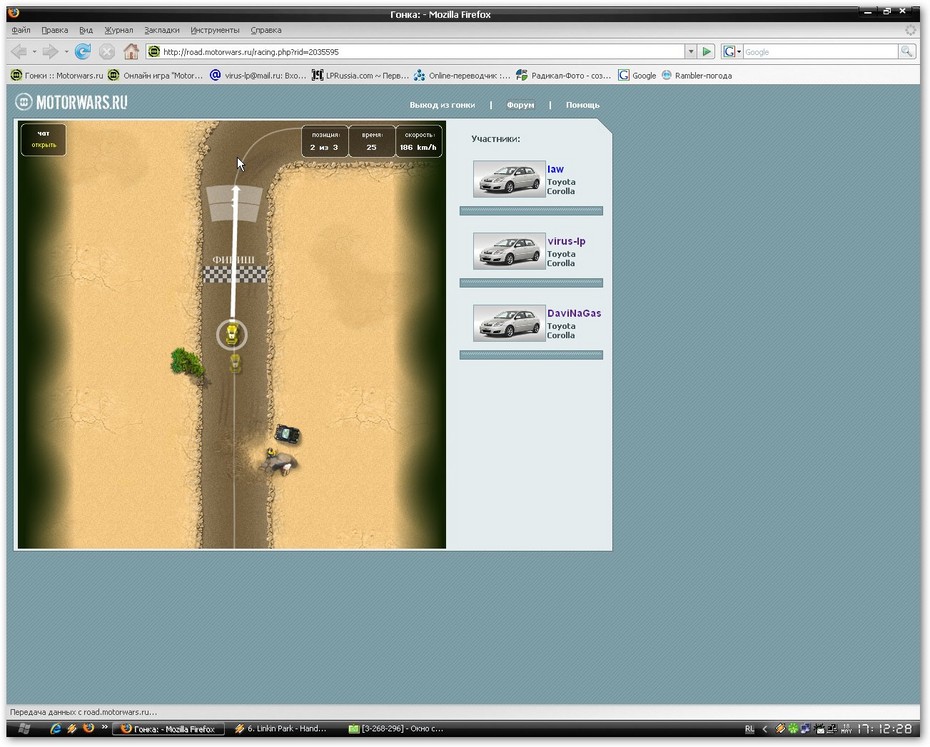Go to the Home page icon
The height and width of the screenshot is (747, 930).
[x=131, y=52]
